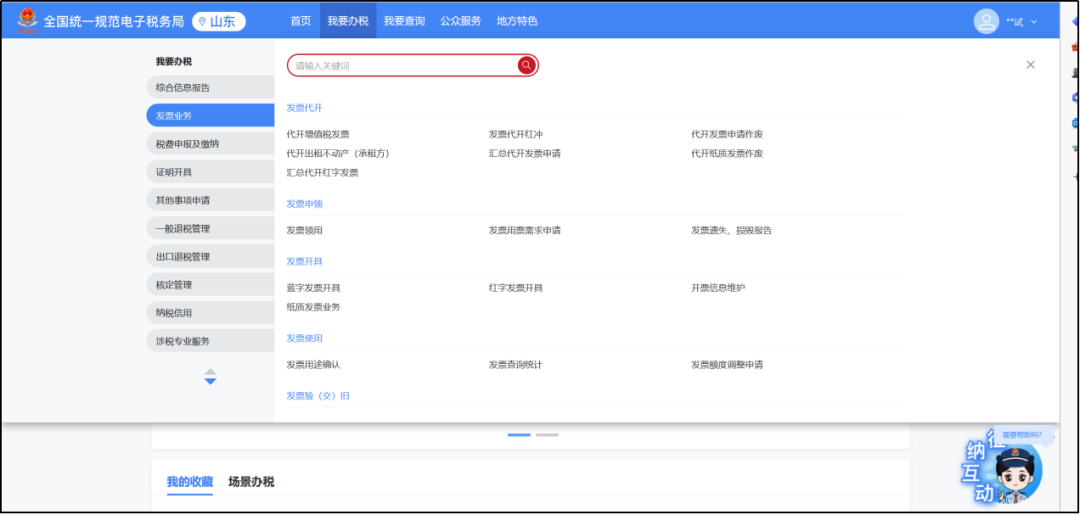Click the 发票使用 section heading
Image resolution: width=1080 pixels, height=515 pixels.
[x=304, y=338]
